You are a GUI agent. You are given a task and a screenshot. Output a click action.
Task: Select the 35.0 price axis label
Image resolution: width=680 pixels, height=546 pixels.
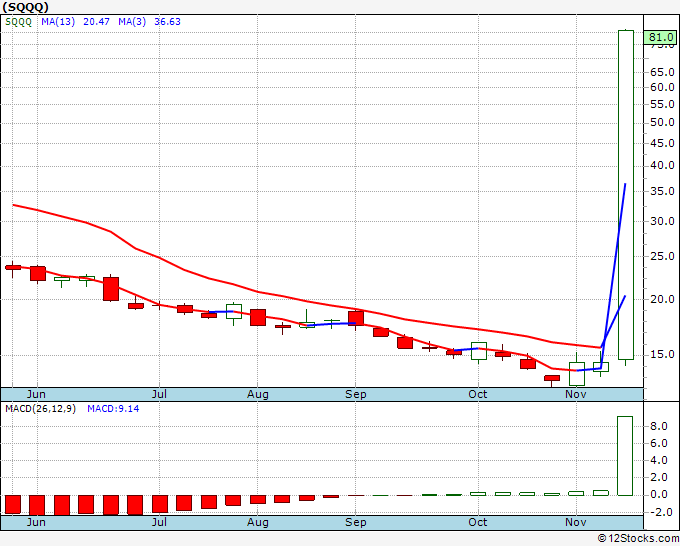coord(662,191)
